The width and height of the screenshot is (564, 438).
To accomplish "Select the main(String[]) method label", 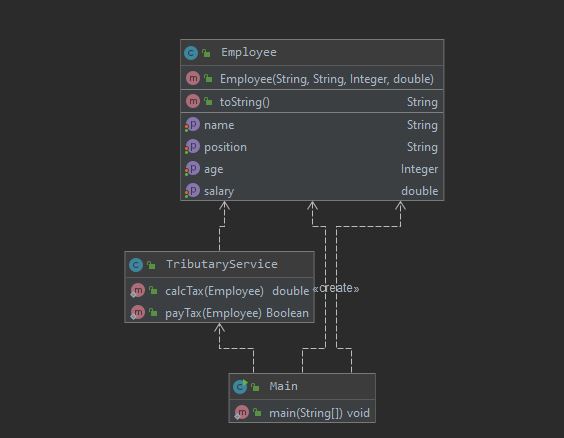I will (x=306, y=413).
